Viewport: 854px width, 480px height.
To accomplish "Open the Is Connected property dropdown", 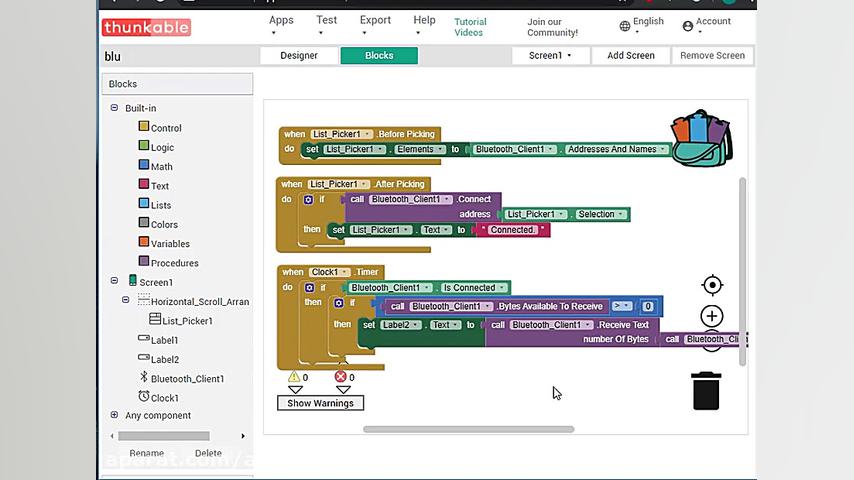I will [473, 288].
